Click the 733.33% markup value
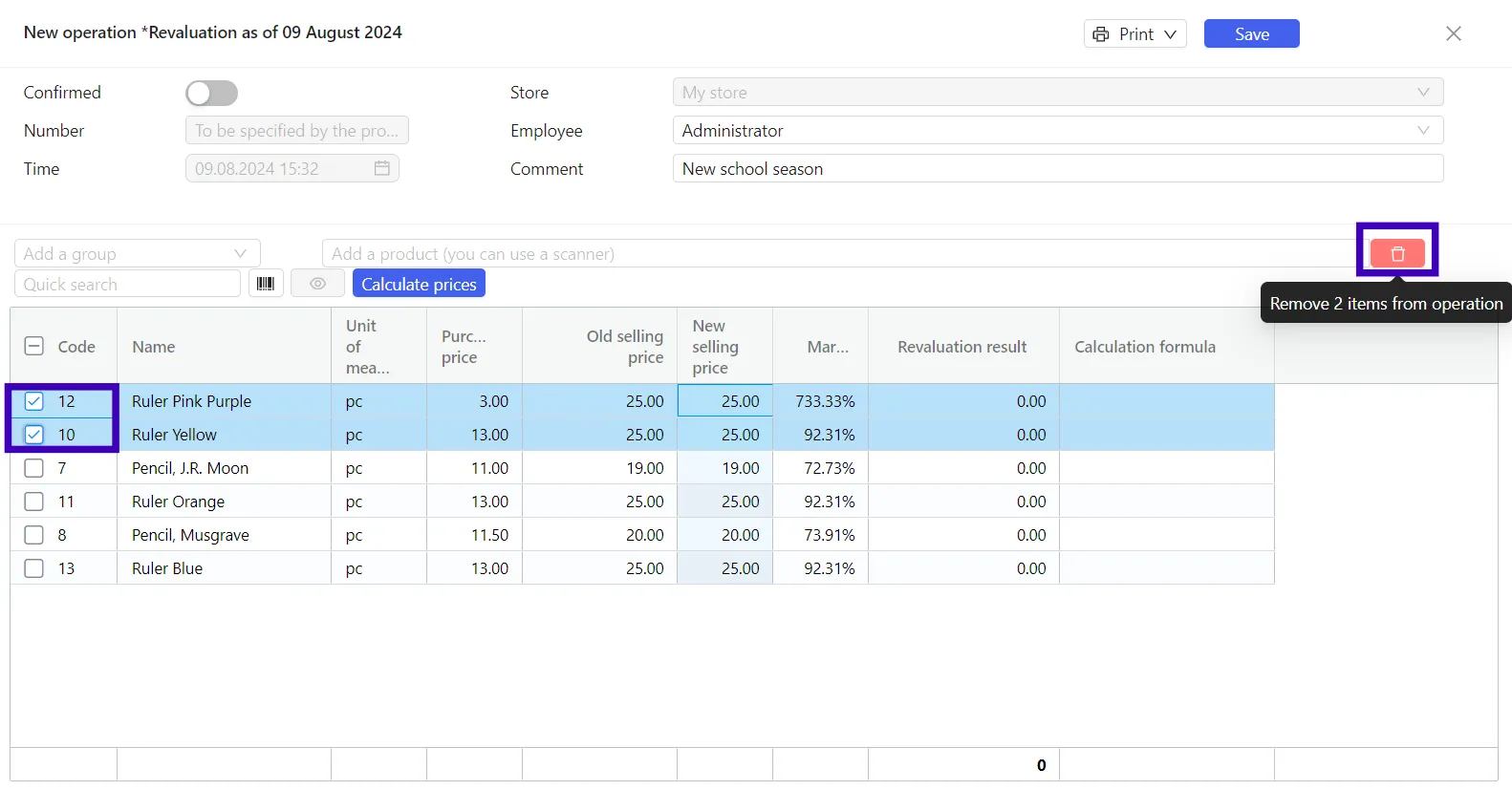1512x790 pixels. coord(825,401)
